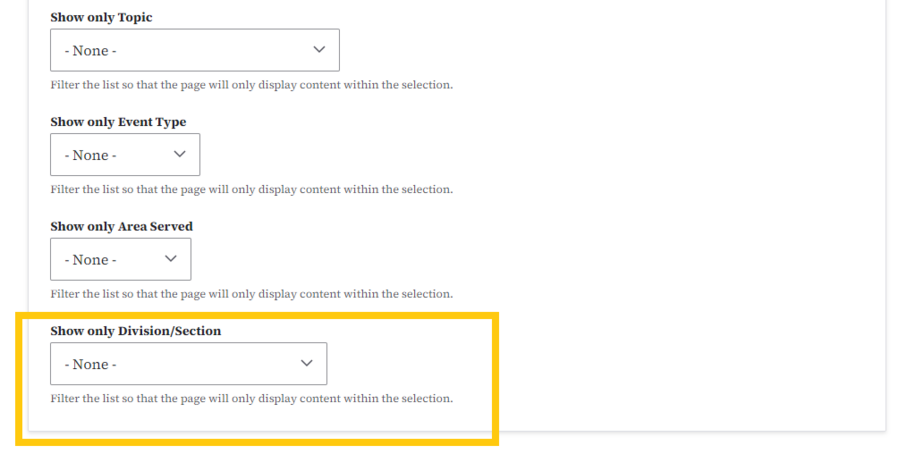Click the 'Show only Topic' label

[101, 18]
